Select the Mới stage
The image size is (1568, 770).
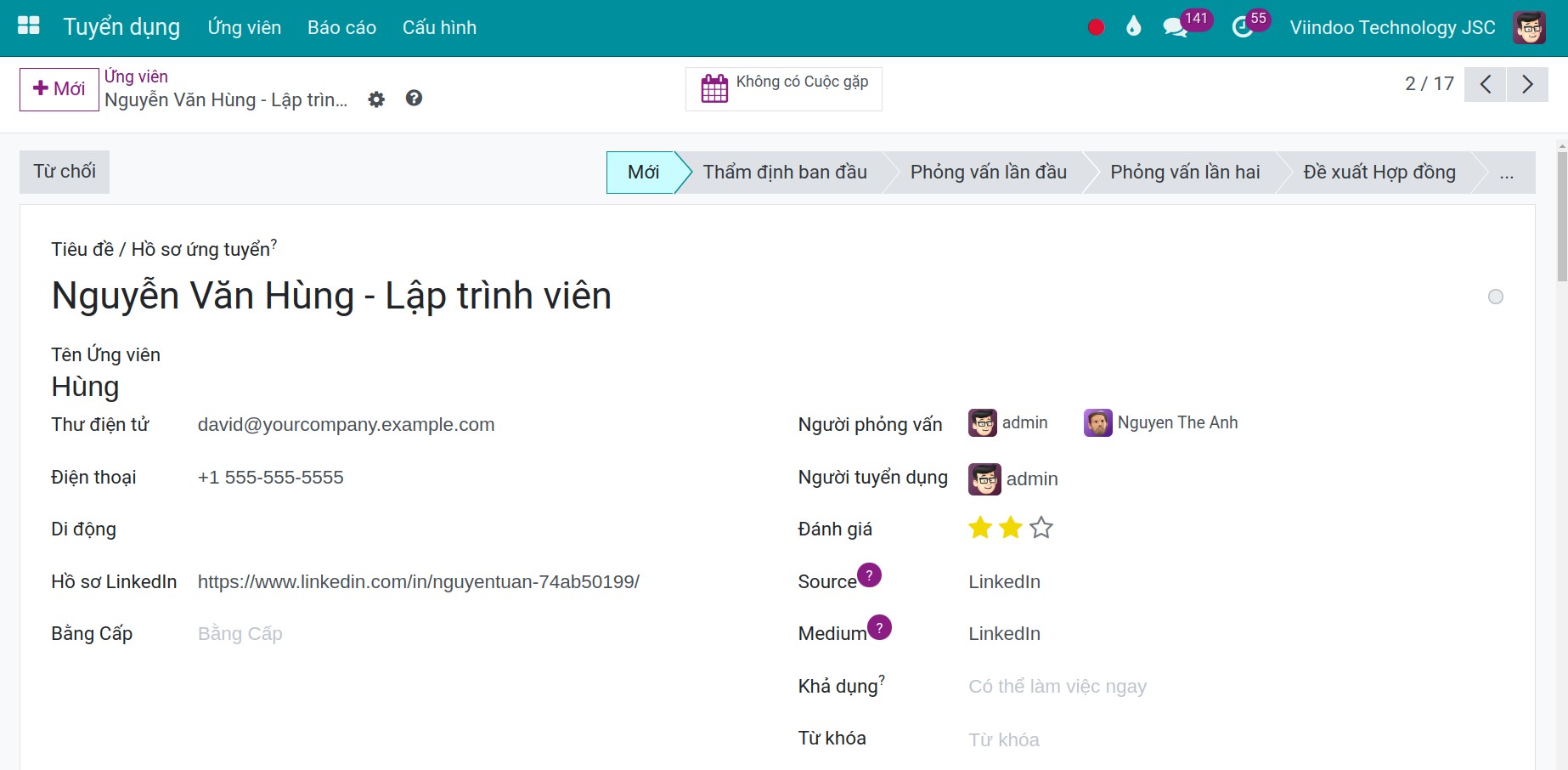point(643,172)
